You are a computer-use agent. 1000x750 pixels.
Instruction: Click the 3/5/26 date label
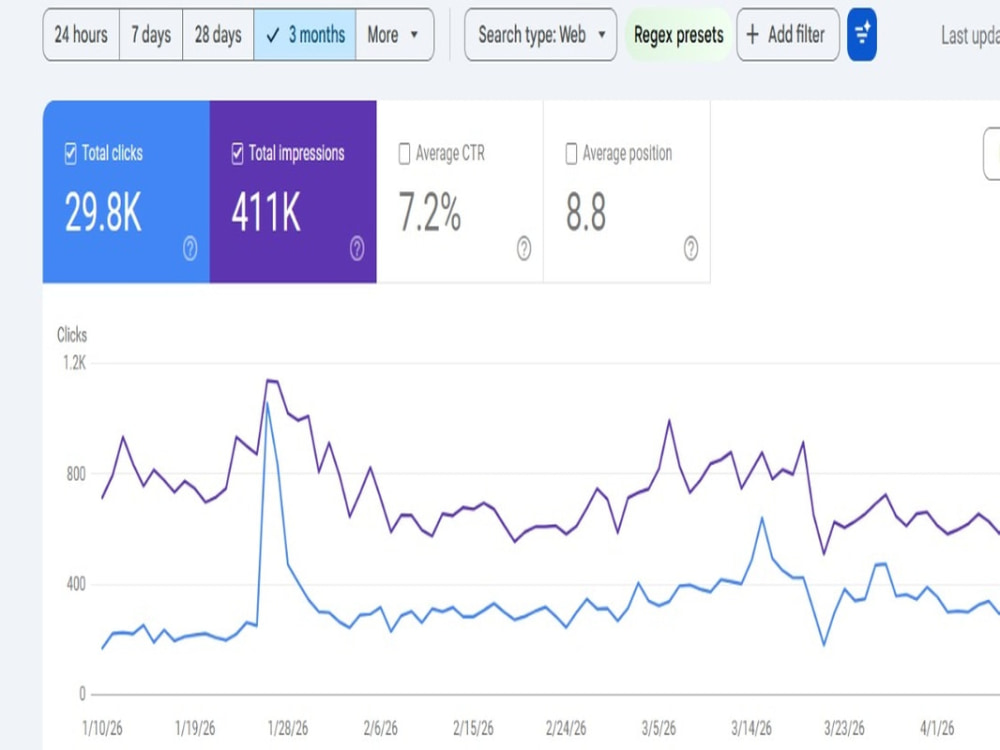[659, 728]
